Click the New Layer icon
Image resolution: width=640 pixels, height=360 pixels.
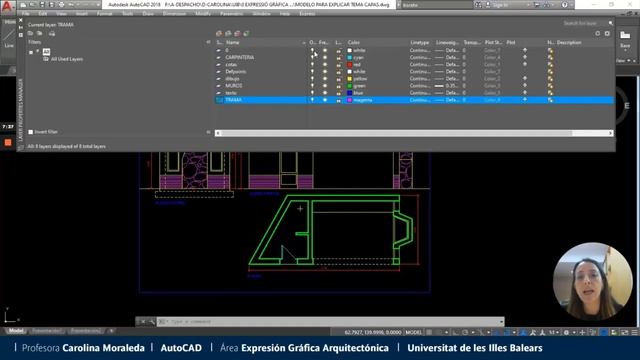tap(219, 33)
